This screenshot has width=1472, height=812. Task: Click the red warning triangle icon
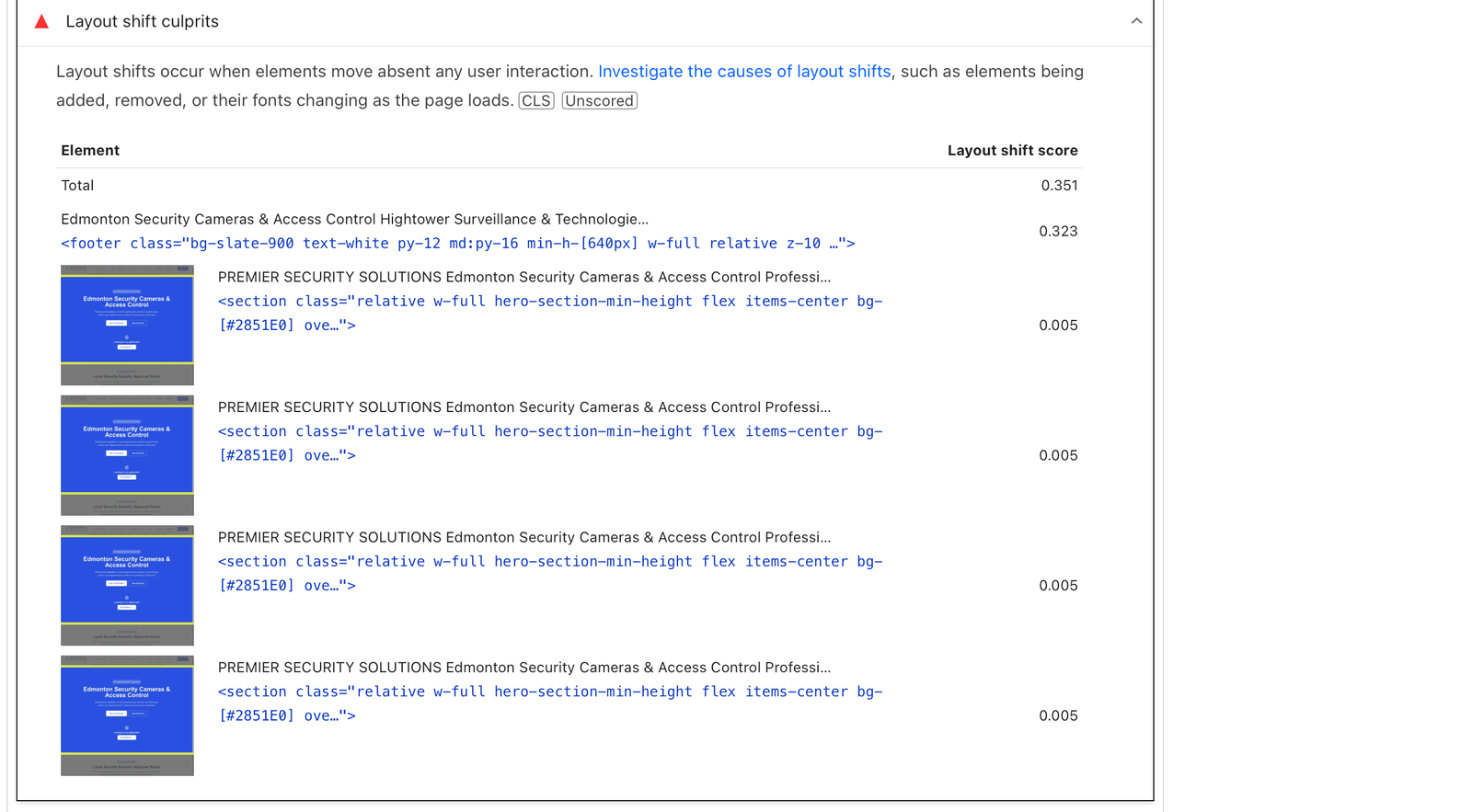pyautogui.click(x=41, y=21)
